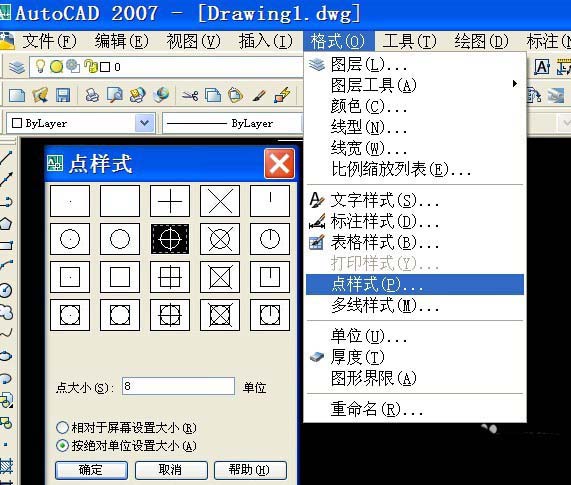The height and width of the screenshot is (485, 571).
Task: Click the 点大小 input field
Action: [x=178, y=386]
